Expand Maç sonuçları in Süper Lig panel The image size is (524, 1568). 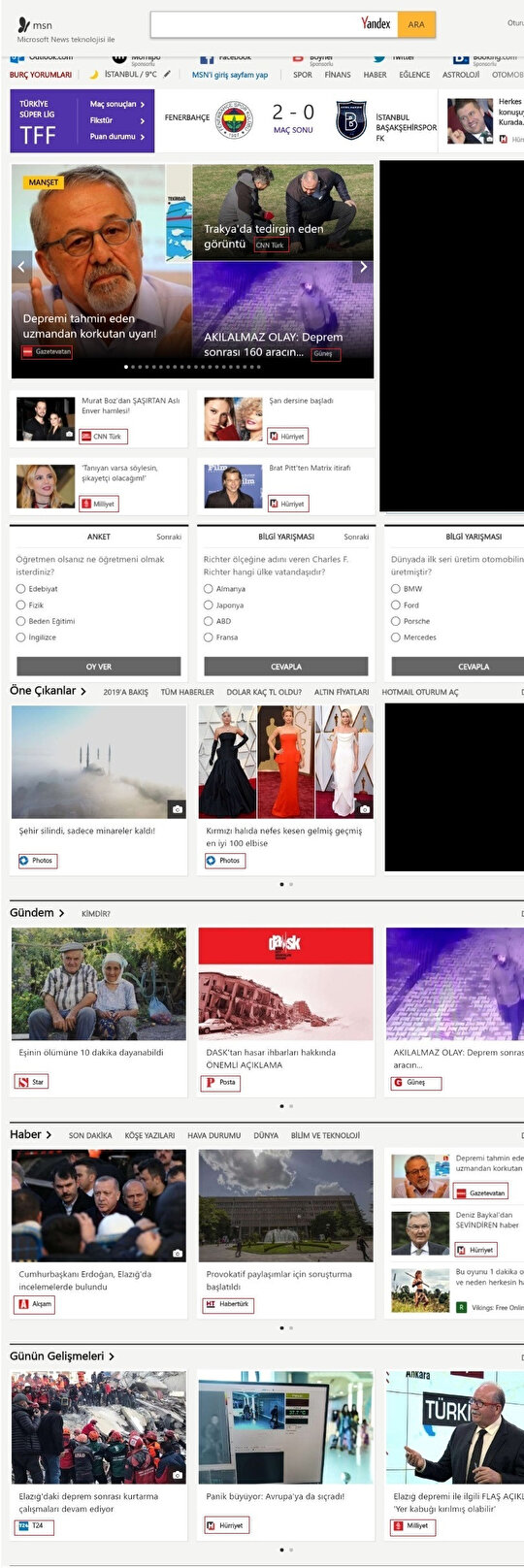[117, 104]
